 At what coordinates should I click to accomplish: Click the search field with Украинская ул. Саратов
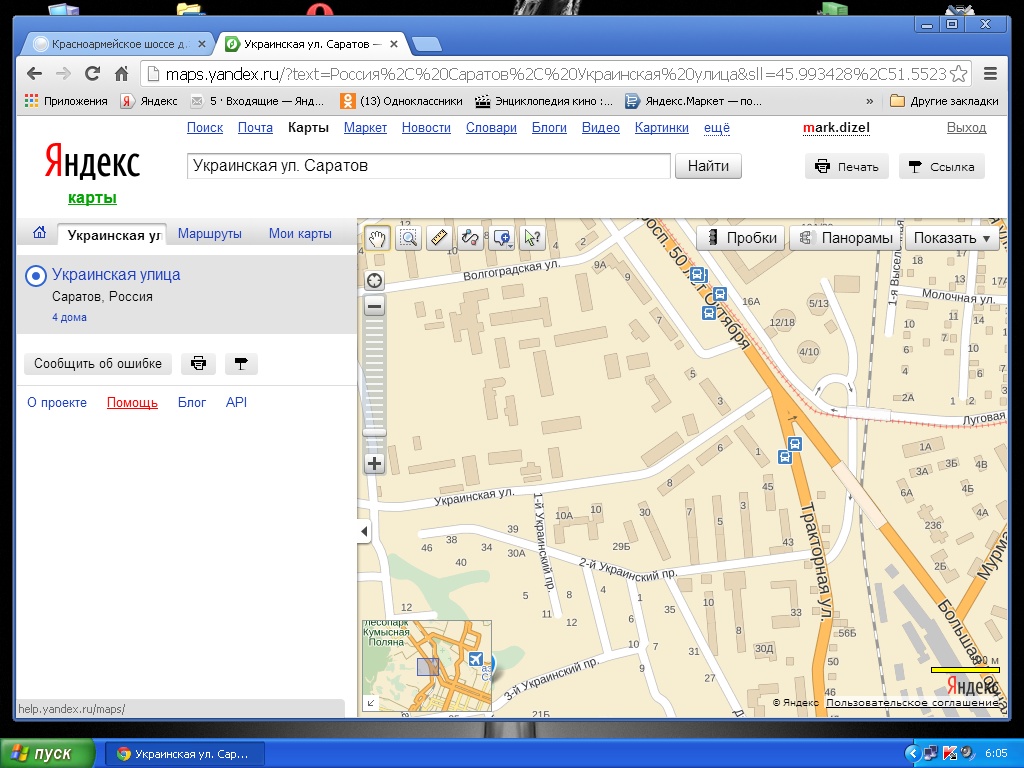[x=428, y=166]
